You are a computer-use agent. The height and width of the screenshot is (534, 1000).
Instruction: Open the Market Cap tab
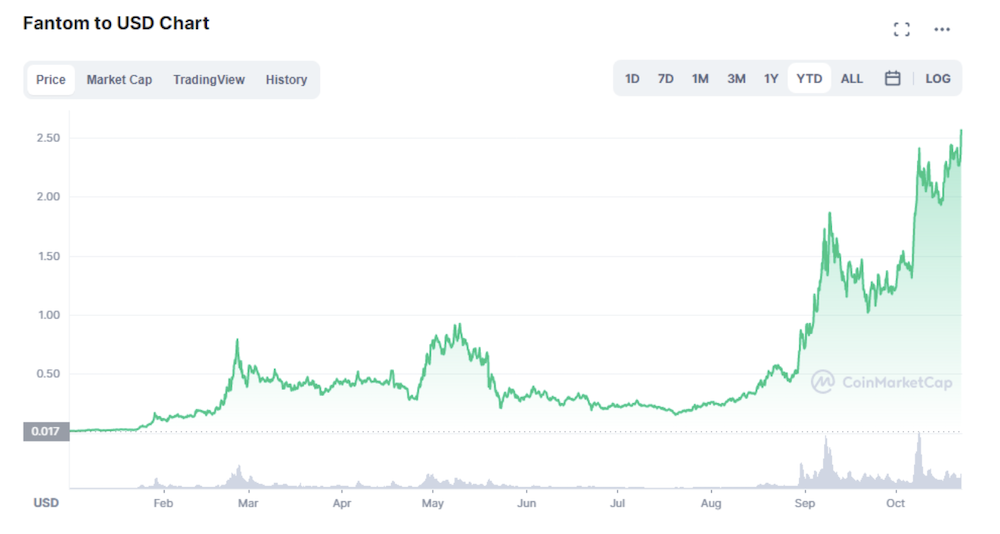click(119, 80)
